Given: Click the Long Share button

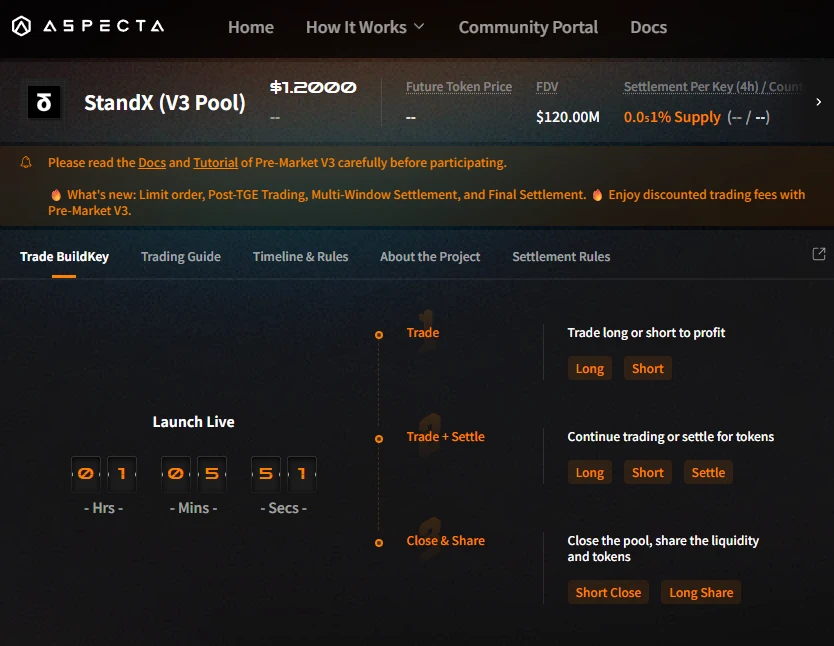Looking at the screenshot, I should click(x=701, y=592).
